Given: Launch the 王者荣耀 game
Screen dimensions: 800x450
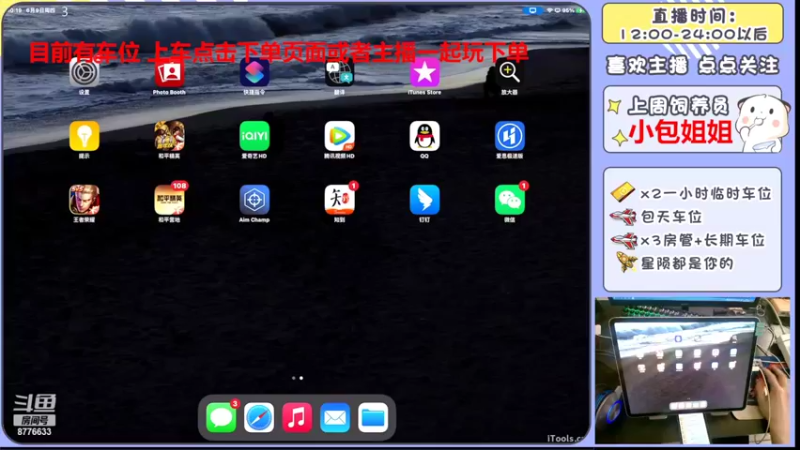Looking at the screenshot, I should pyautogui.click(x=84, y=200).
